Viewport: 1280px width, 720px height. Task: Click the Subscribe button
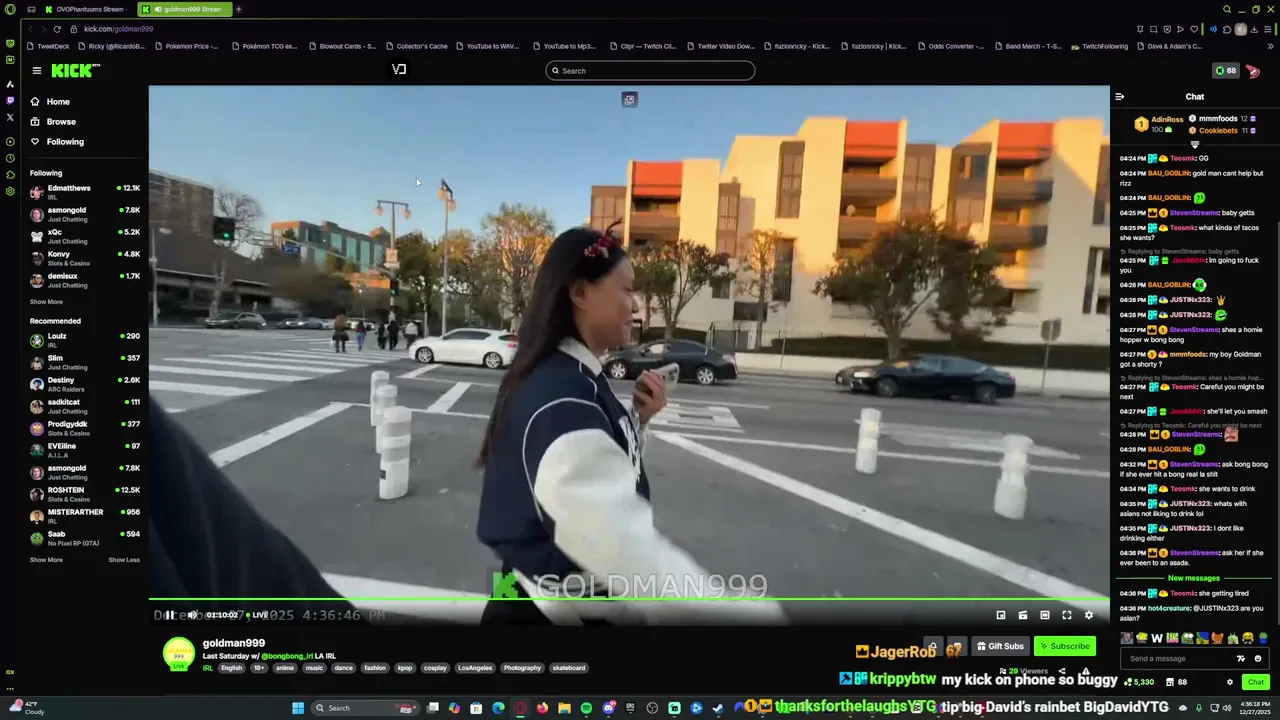1065,646
